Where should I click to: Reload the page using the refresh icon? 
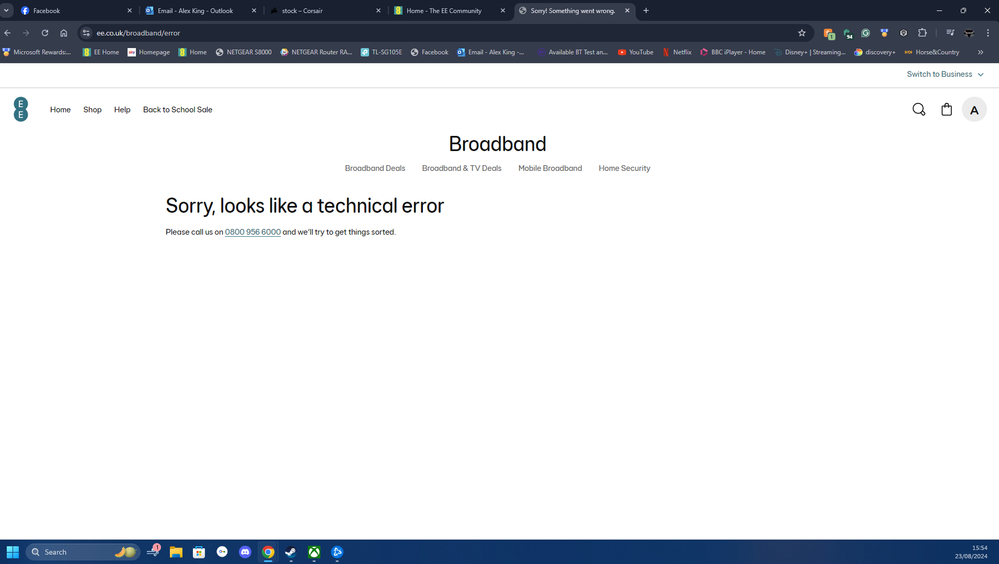[x=45, y=33]
